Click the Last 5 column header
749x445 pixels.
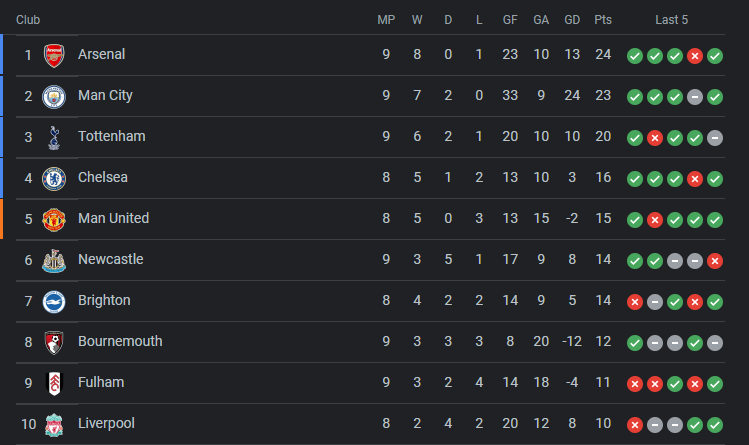point(672,20)
